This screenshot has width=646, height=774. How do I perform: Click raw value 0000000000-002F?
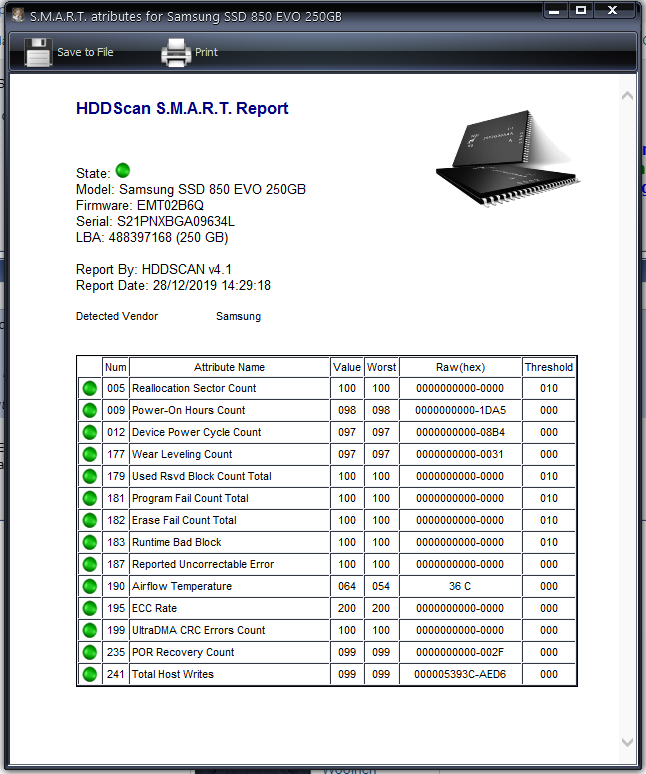tap(460, 652)
